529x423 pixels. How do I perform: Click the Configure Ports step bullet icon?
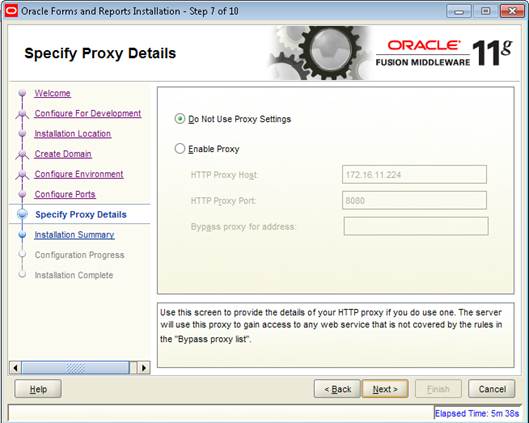(22, 194)
